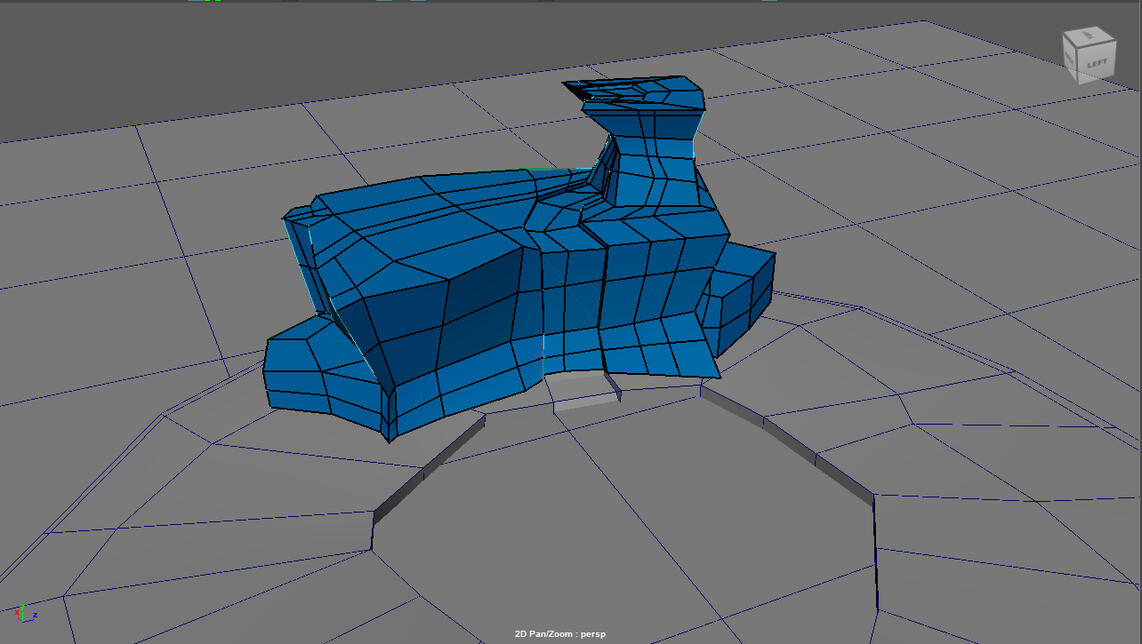Screen dimensions: 1142x644
Task: Select the flat crown on top of the blue mesh
Action: click(x=640, y=93)
